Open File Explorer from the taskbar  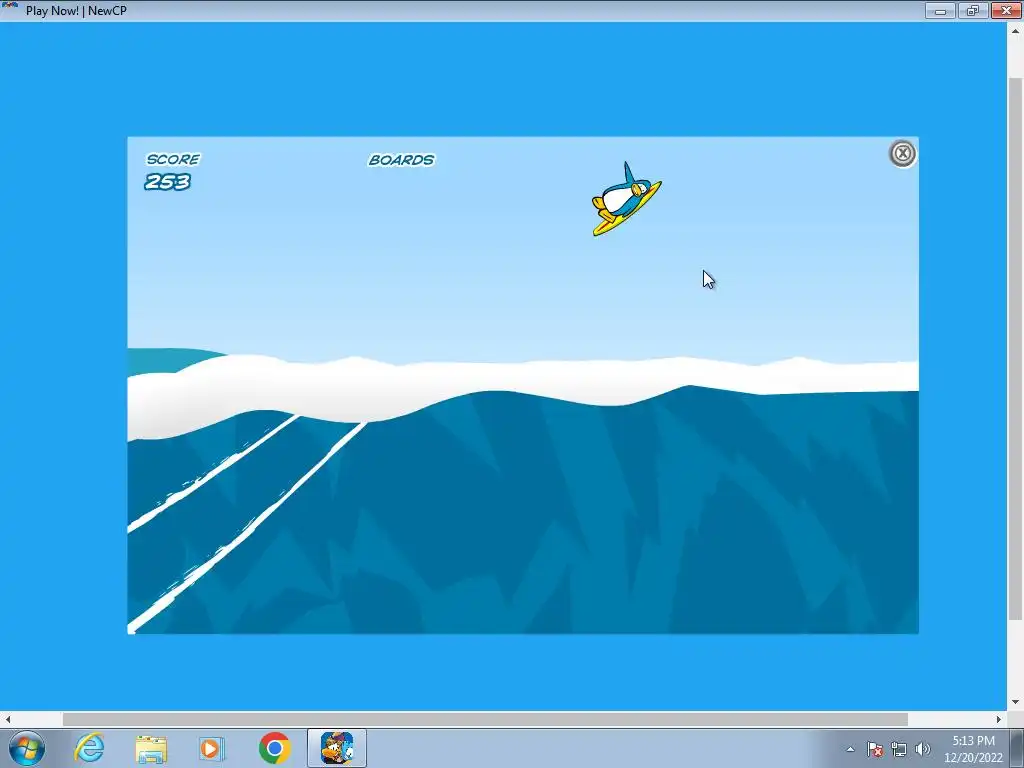pos(151,748)
